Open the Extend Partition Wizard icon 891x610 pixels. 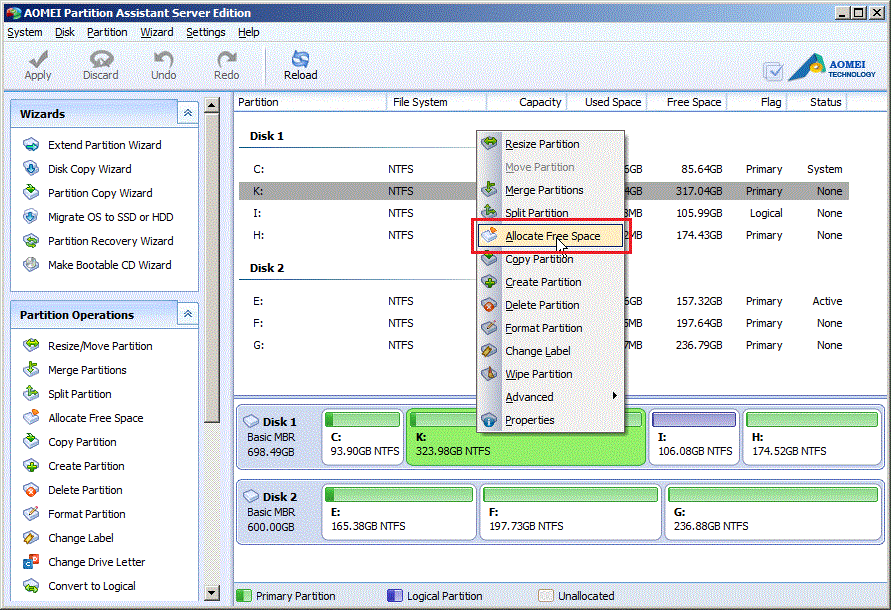tap(31, 145)
